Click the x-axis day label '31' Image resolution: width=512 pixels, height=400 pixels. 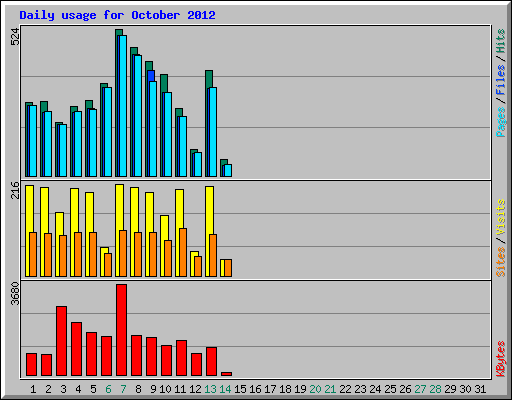pyautogui.click(x=480, y=389)
